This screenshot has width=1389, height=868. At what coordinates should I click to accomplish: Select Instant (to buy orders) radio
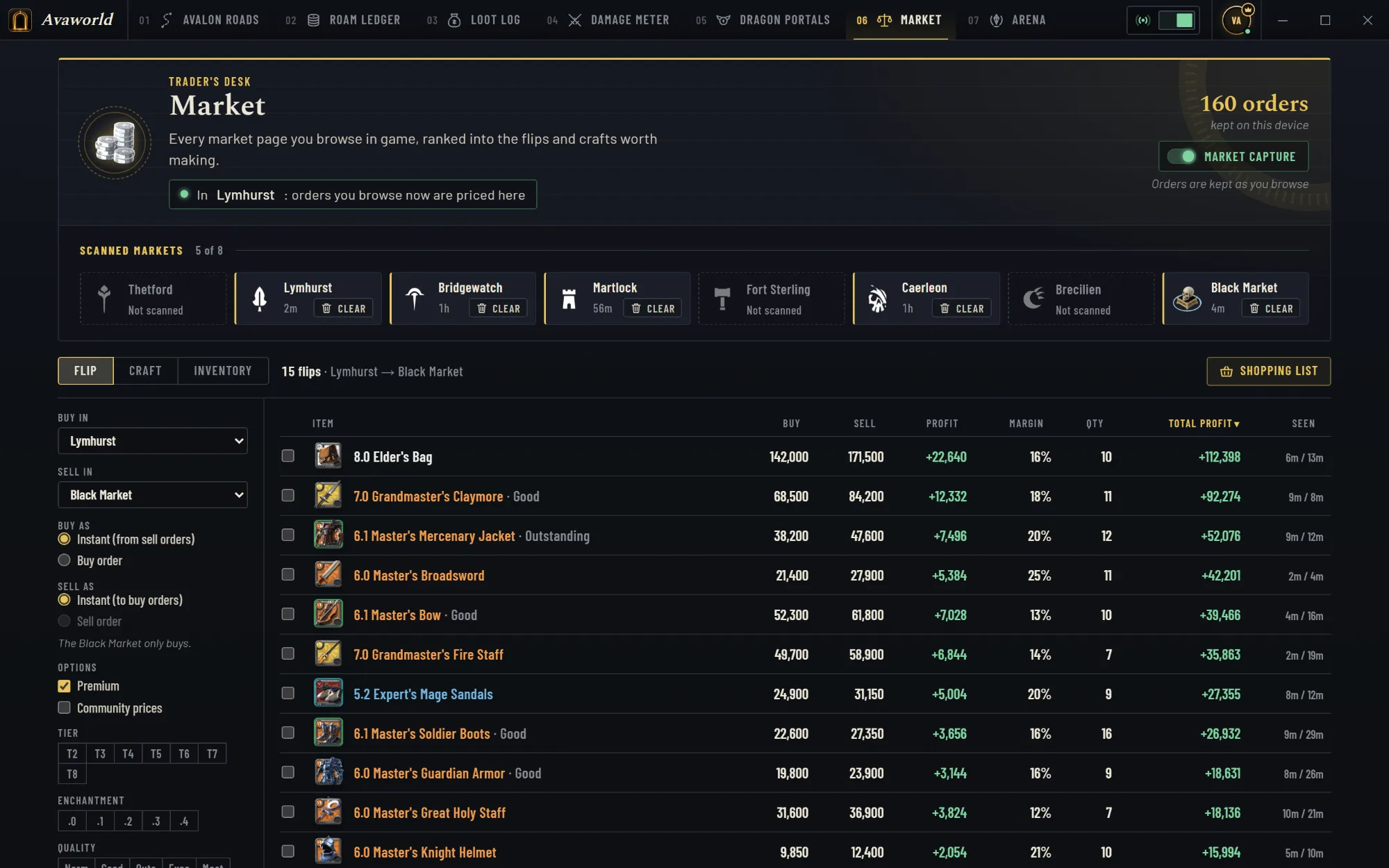pos(65,600)
